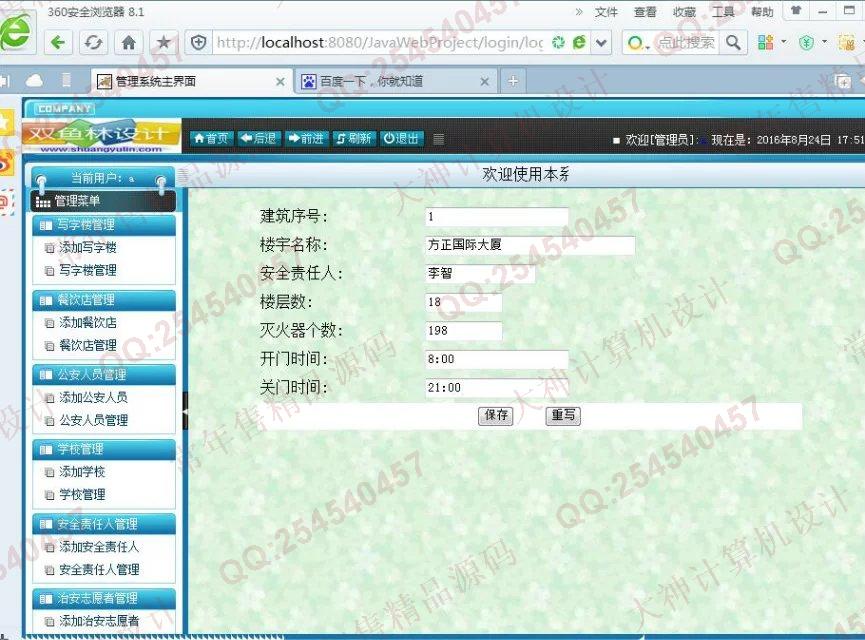Open the address bar dropdown arrow
The width and height of the screenshot is (865, 640).
coord(601,42)
